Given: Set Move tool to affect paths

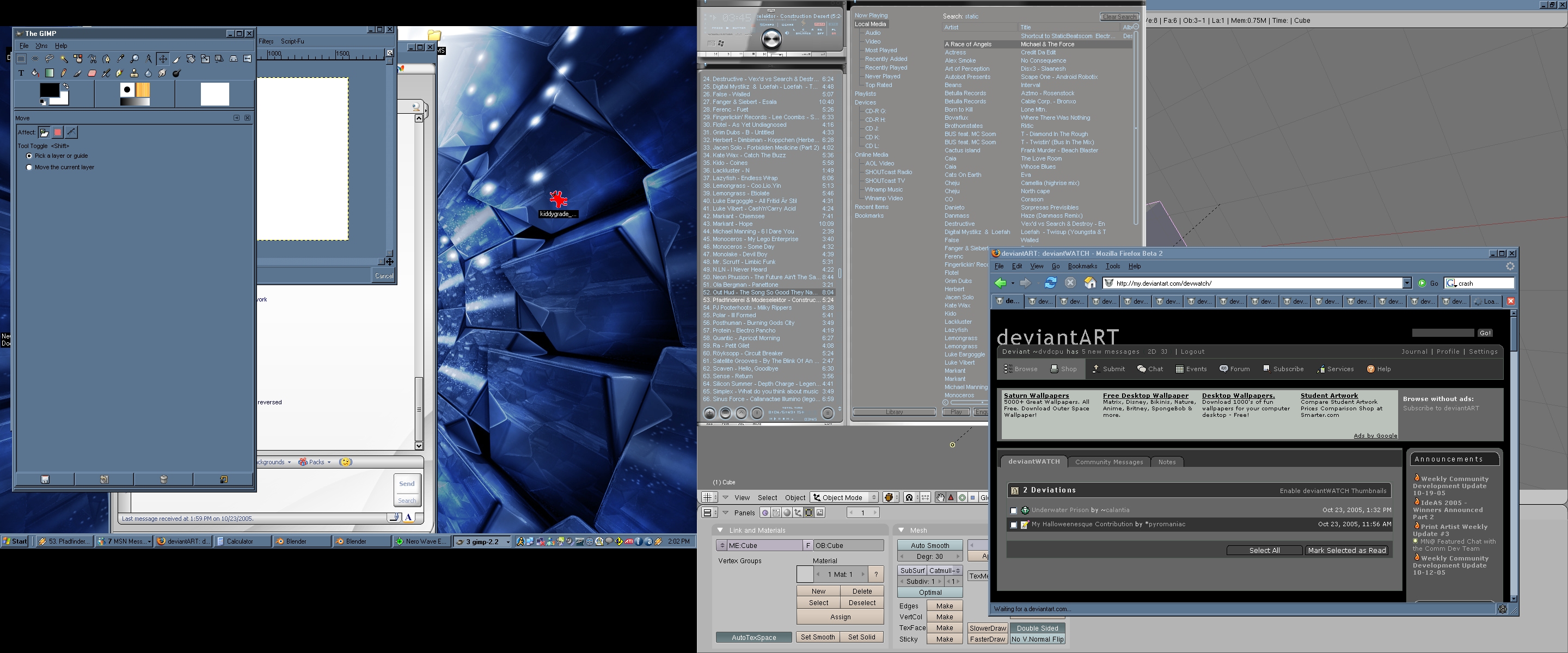Looking at the screenshot, I should tap(71, 132).
